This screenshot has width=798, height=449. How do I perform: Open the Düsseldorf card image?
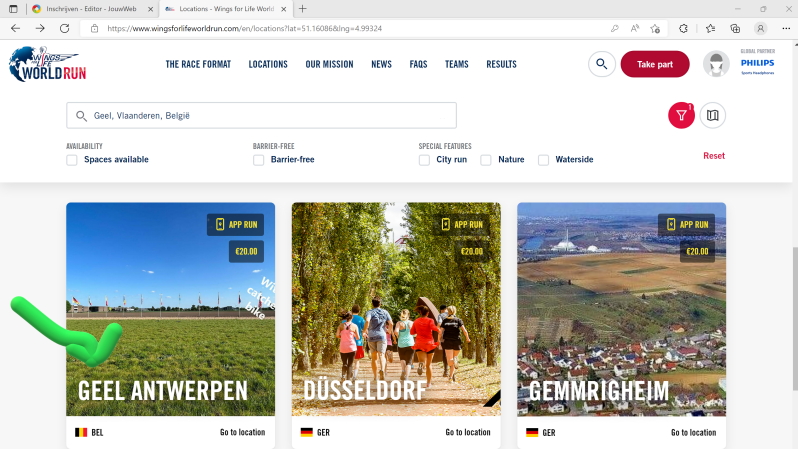396,309
